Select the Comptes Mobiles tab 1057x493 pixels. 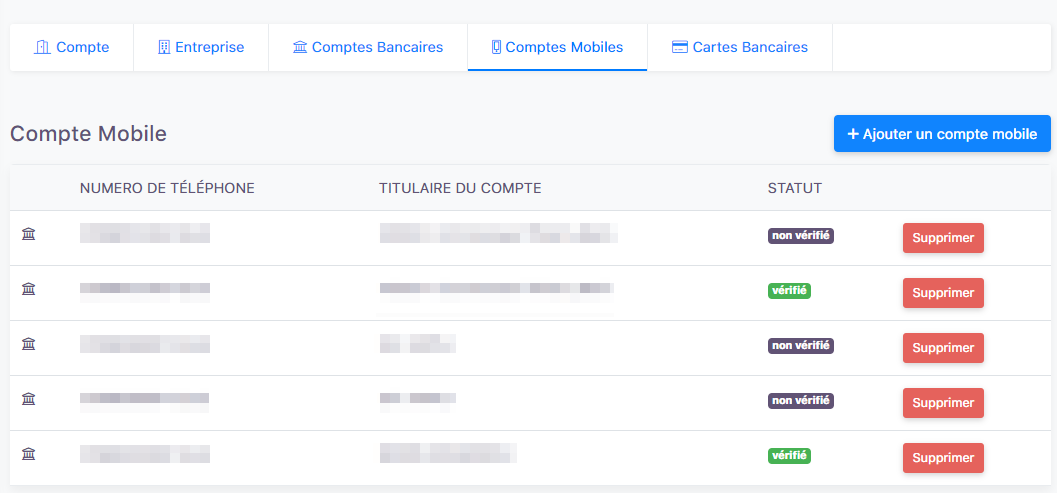[x=557, y=47]
